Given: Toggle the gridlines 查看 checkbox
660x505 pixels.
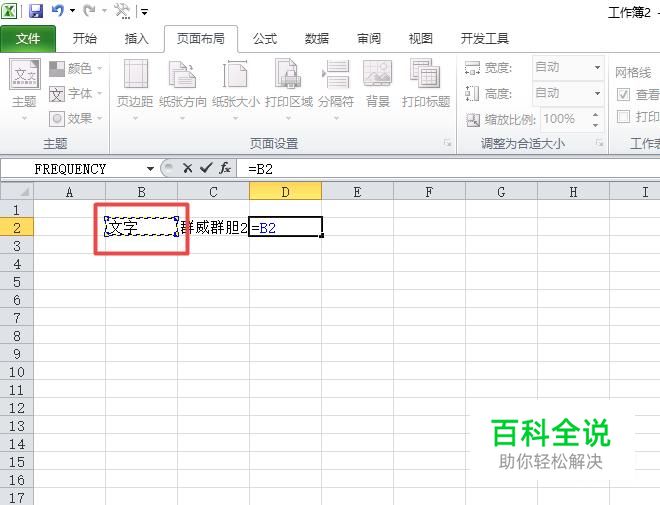Looking at the screenshot, I should pos(623,94).
